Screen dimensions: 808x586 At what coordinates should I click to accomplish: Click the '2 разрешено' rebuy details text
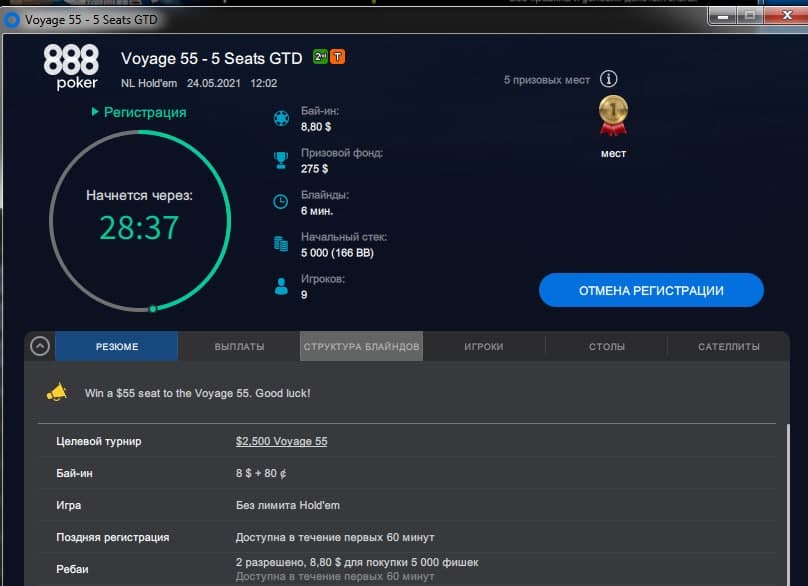(357, 562)
